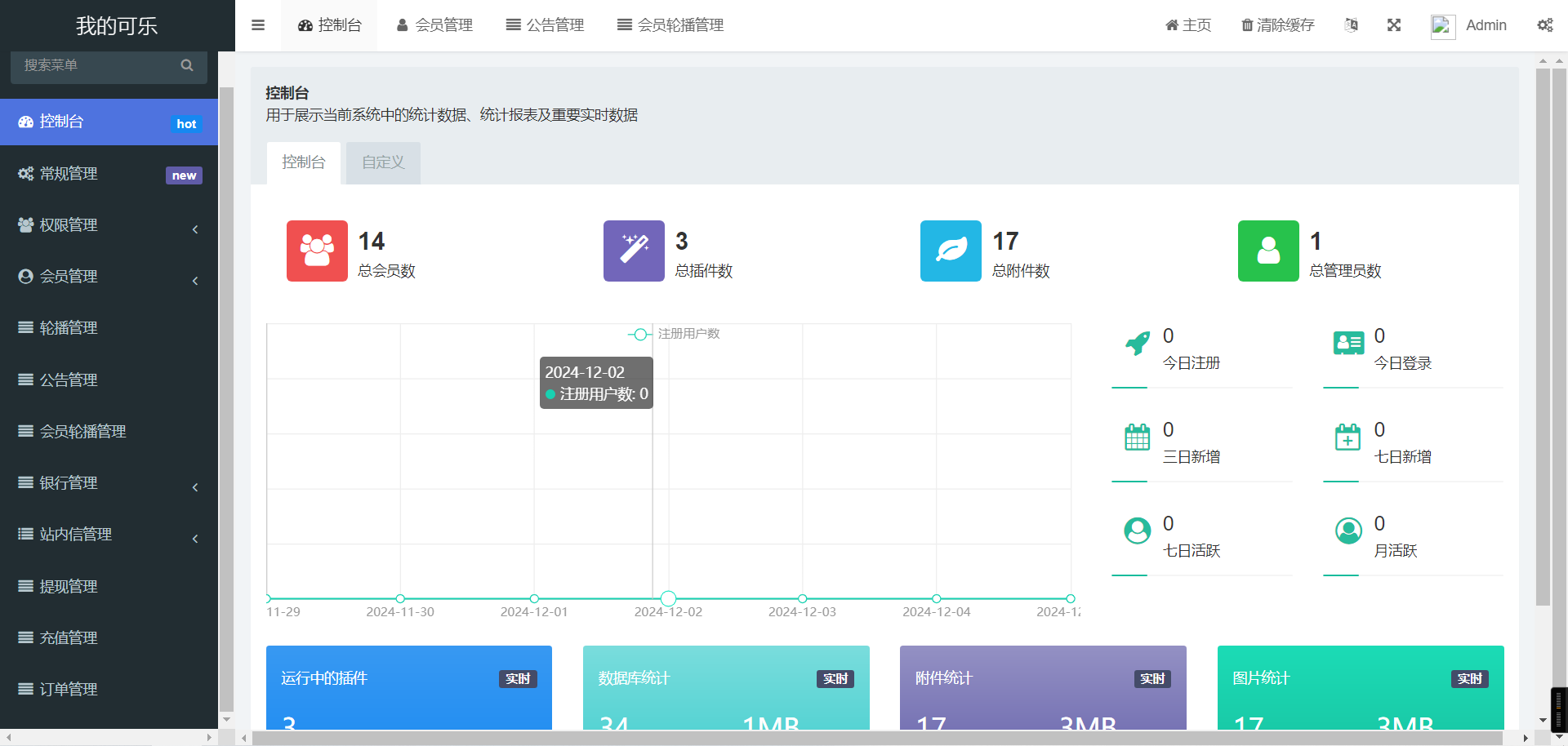Click the green administrators user icon
The image size is (1568, 746).
pos(1267,251)
